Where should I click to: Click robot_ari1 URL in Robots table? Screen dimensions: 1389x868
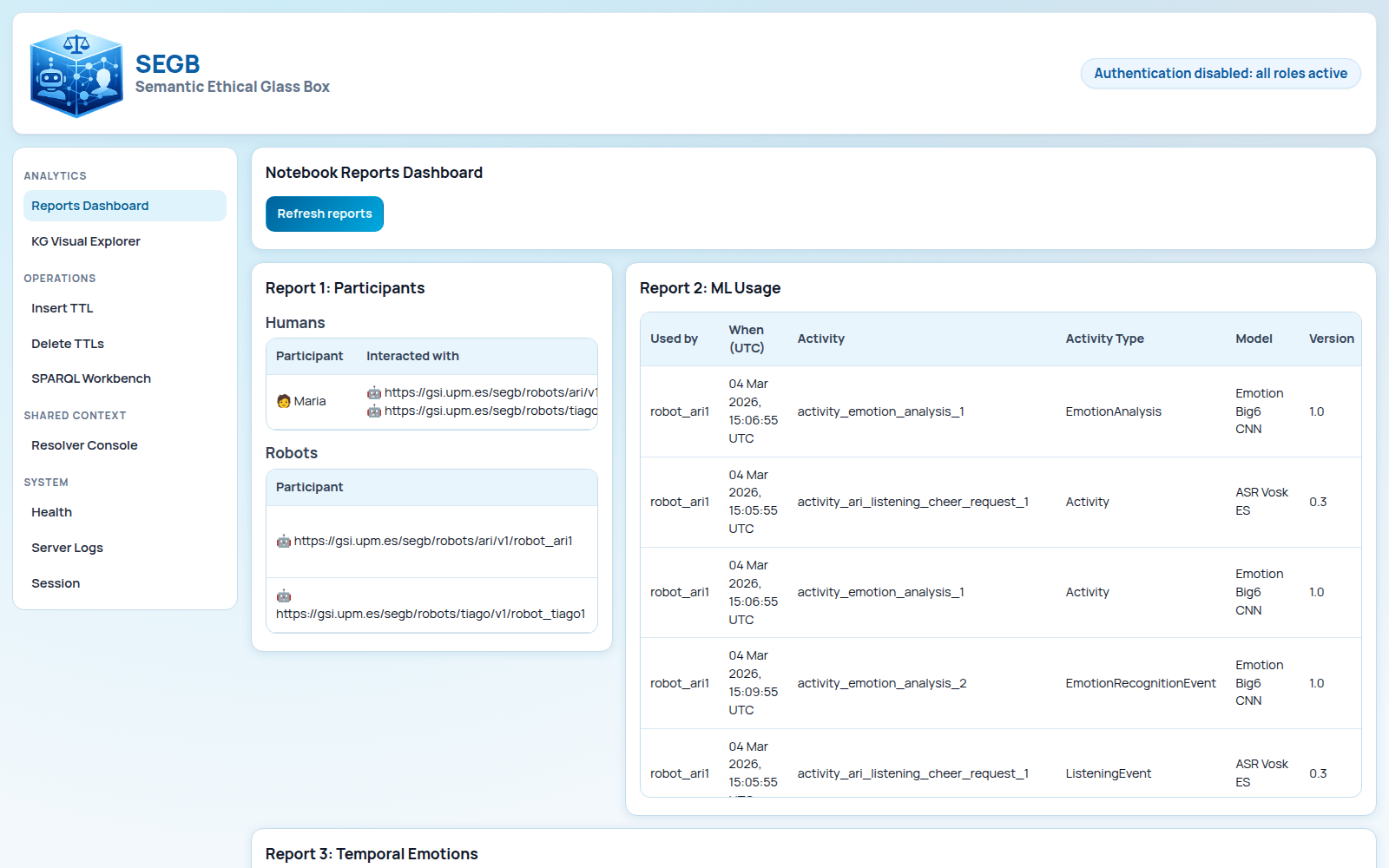[433, 541]
